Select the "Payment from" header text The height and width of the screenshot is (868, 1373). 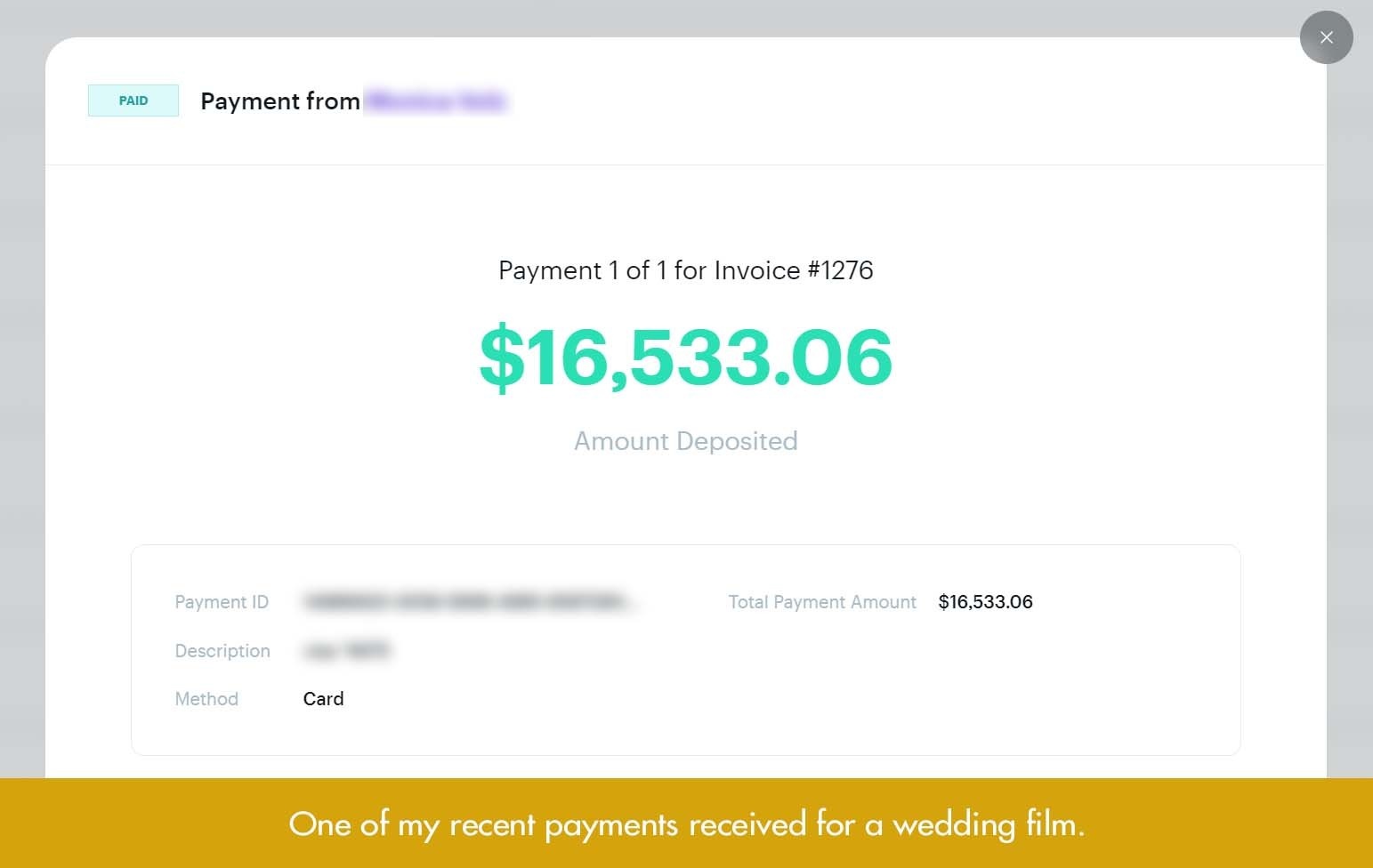pyautogui.click(x=280, y=101)
